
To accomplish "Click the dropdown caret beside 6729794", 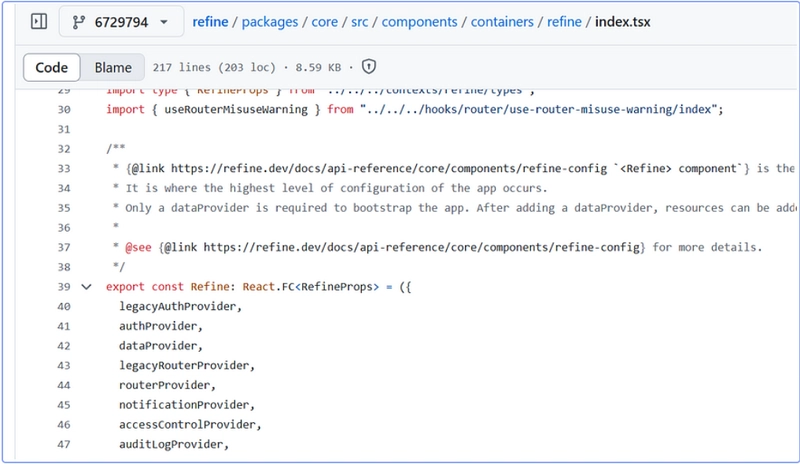I will 164,22.
